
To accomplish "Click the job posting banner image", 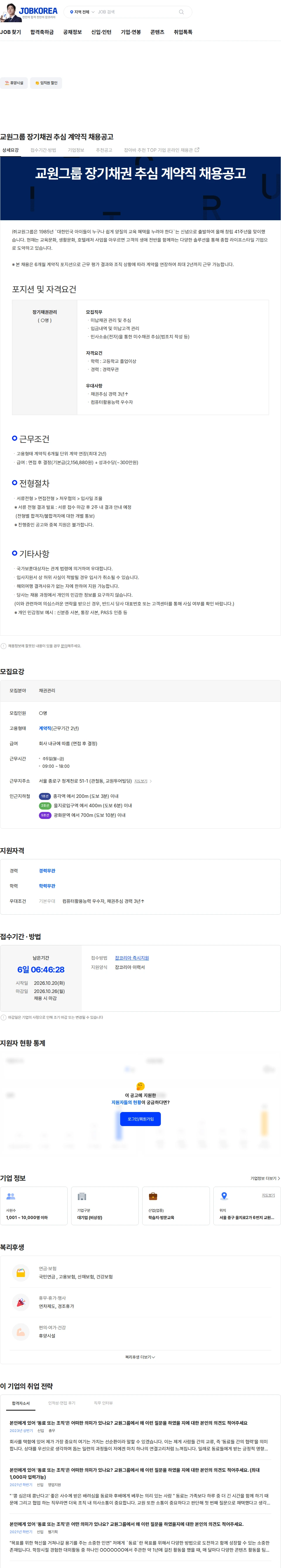I will 140,189.
